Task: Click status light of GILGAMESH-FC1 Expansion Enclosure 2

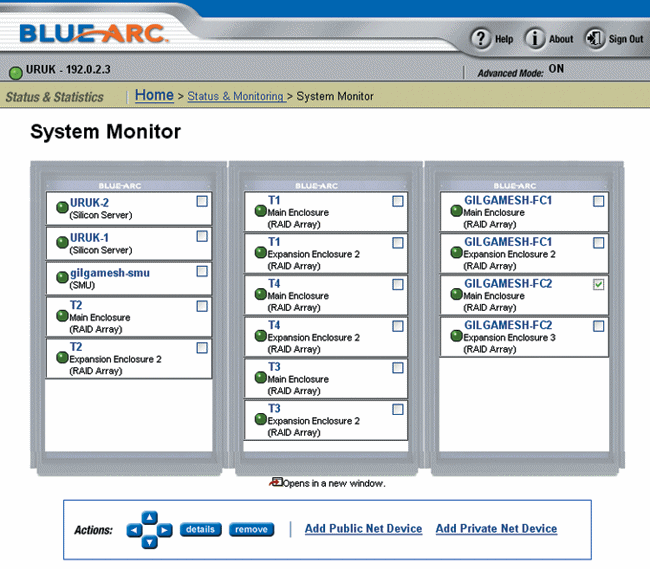Action: pos(456,252)
